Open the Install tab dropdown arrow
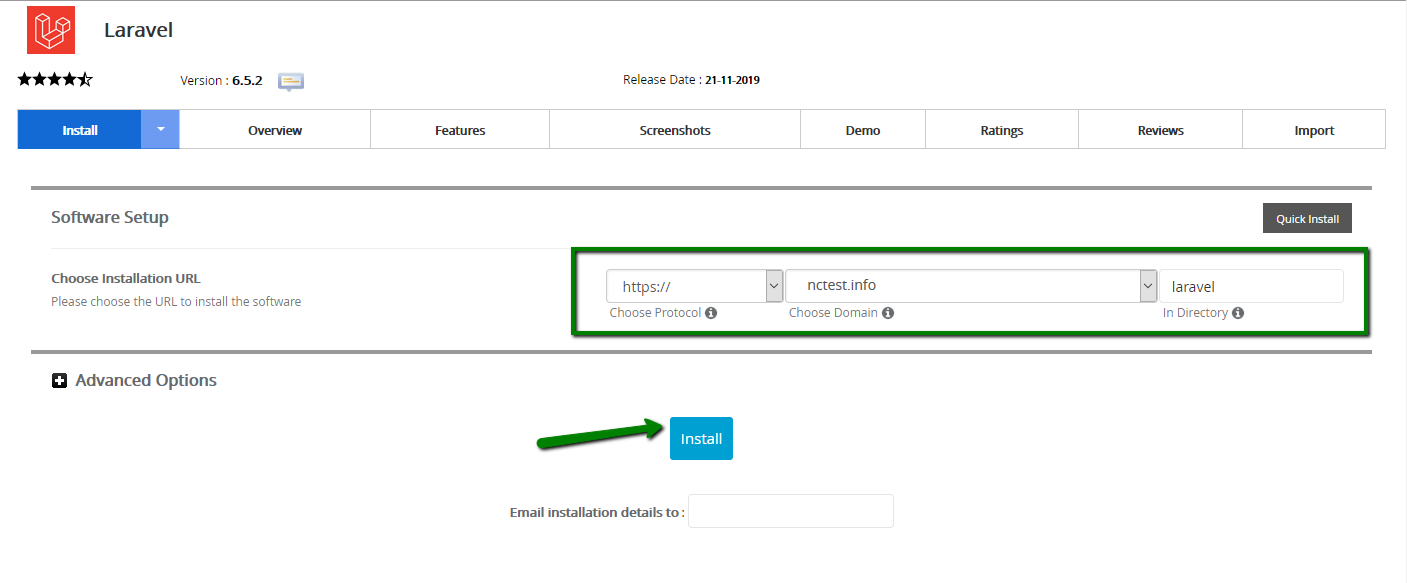 pyautogui.click(x=160, y=129)
